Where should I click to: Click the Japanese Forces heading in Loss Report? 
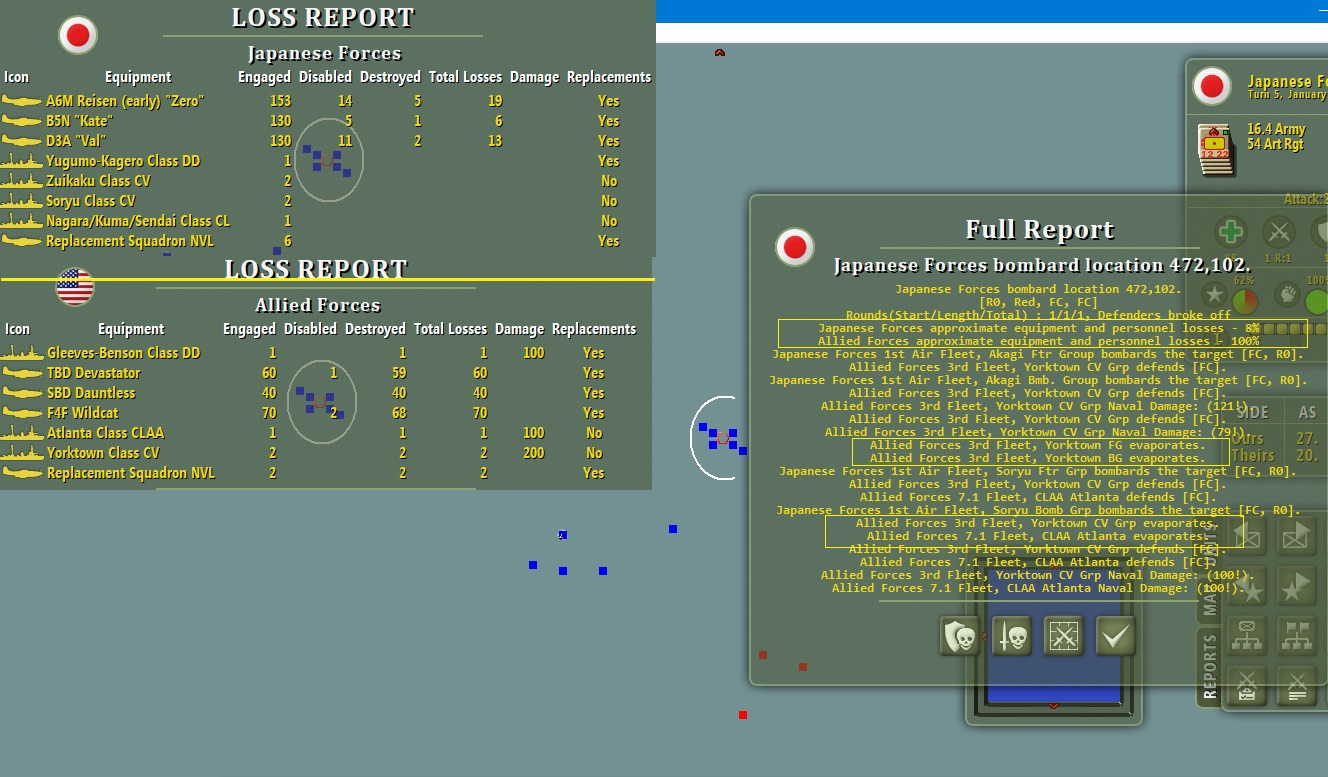point(324,53)
